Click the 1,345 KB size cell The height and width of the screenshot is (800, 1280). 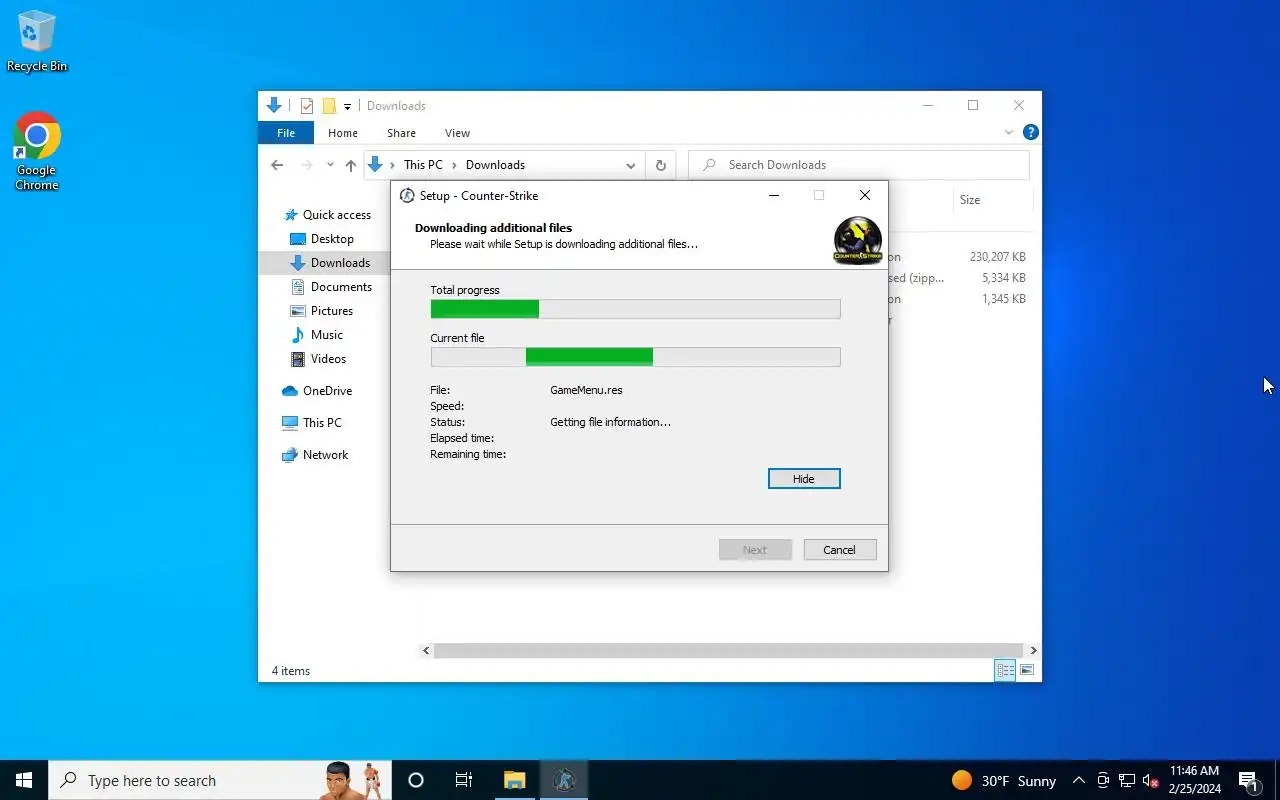pos(1004,299)
